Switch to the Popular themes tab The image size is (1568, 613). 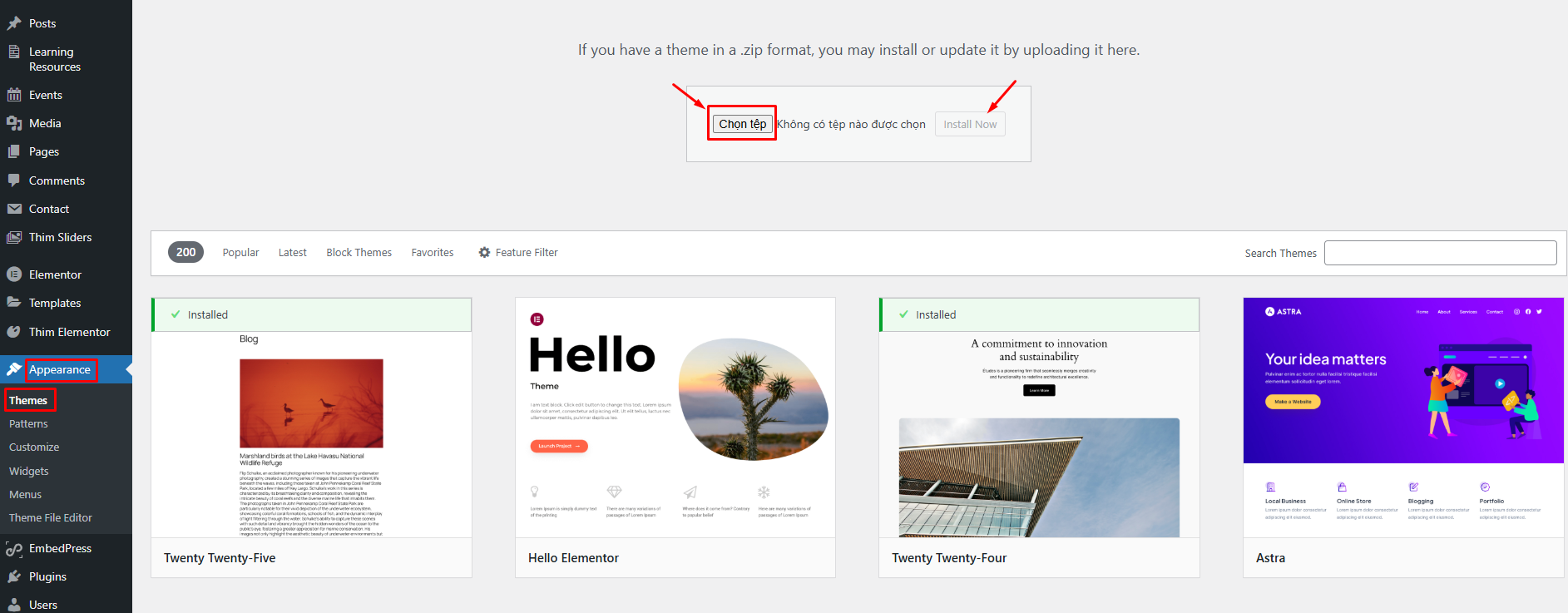pyautogui.click(x=240, y=252)
